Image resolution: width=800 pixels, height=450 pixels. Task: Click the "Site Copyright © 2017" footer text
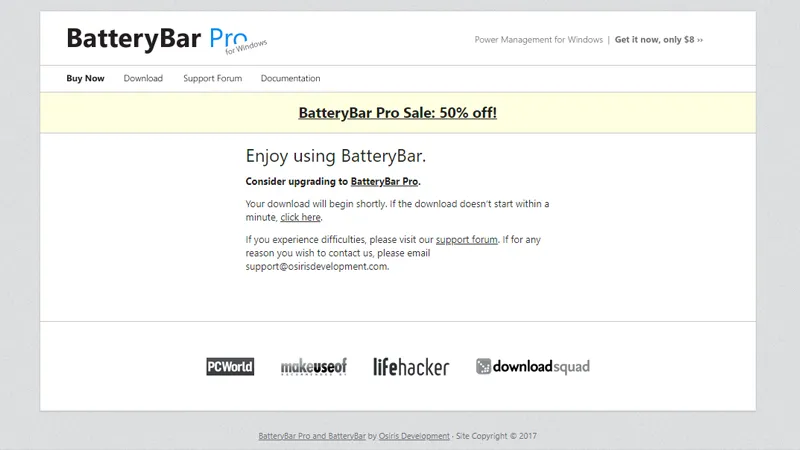(498, 436)
